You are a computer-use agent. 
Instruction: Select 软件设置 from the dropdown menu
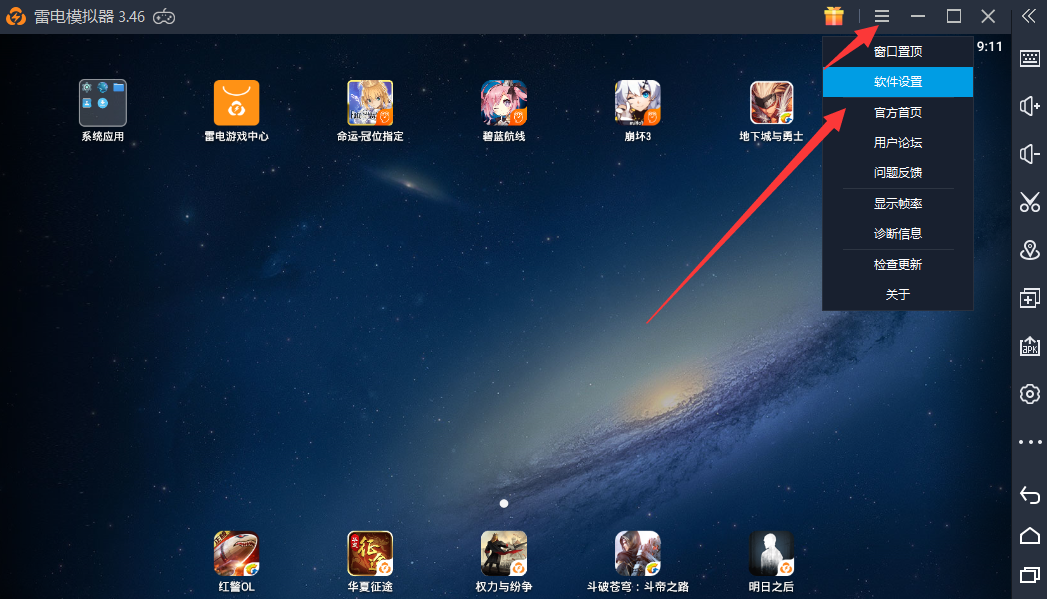click(897, 82)
